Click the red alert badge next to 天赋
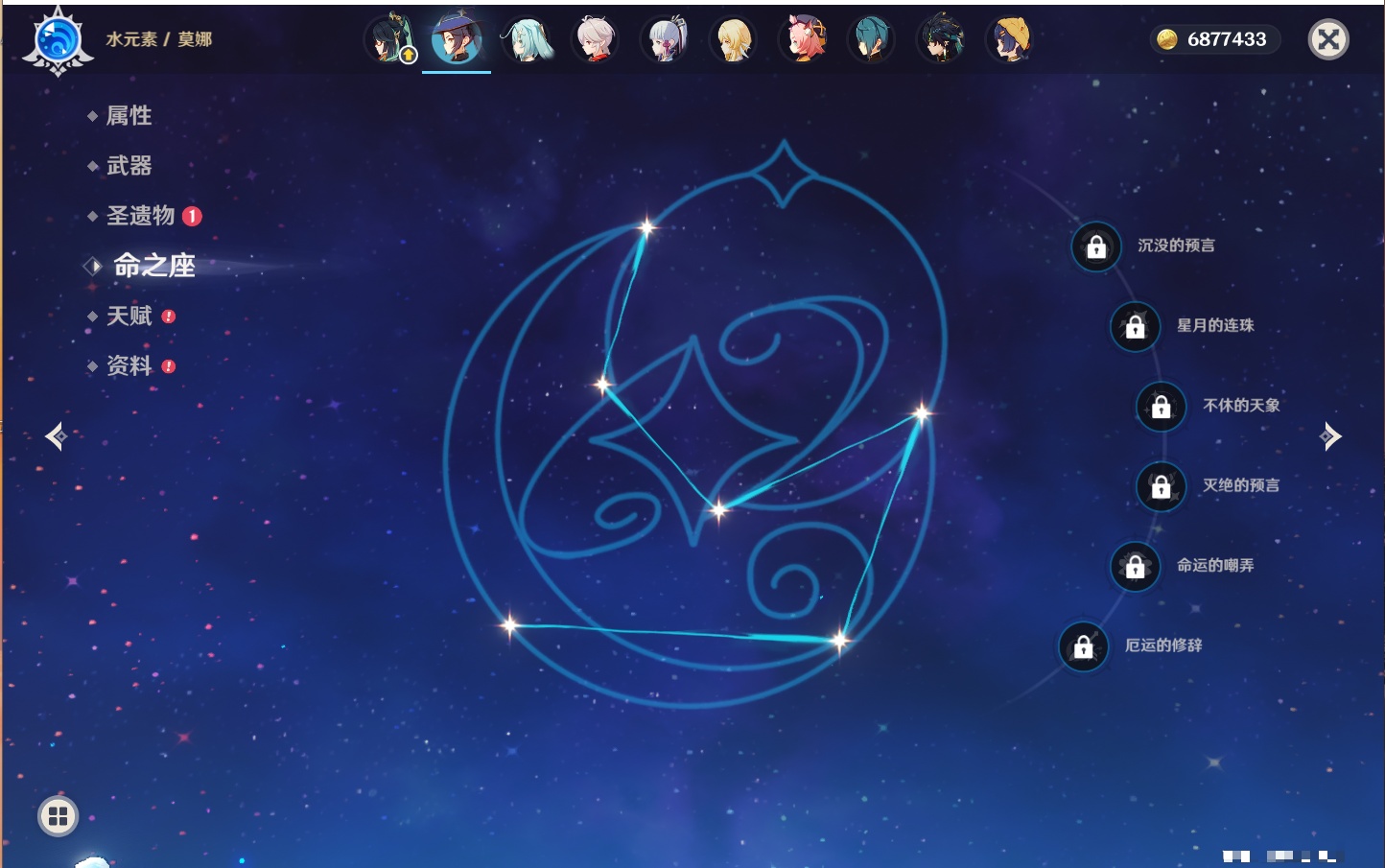 click(169, 317)
